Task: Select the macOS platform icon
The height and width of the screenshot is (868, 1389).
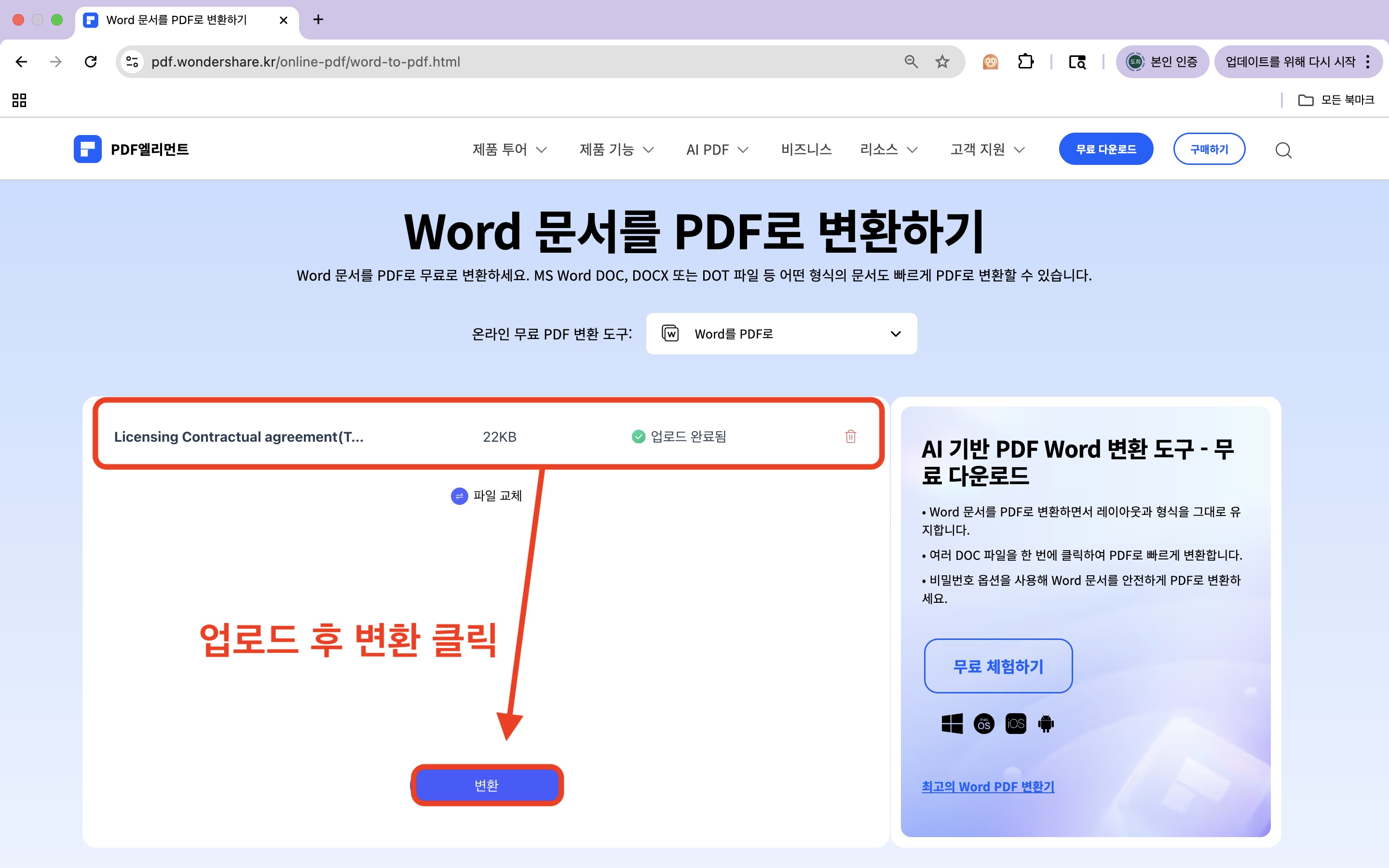Action: (983, 723)
